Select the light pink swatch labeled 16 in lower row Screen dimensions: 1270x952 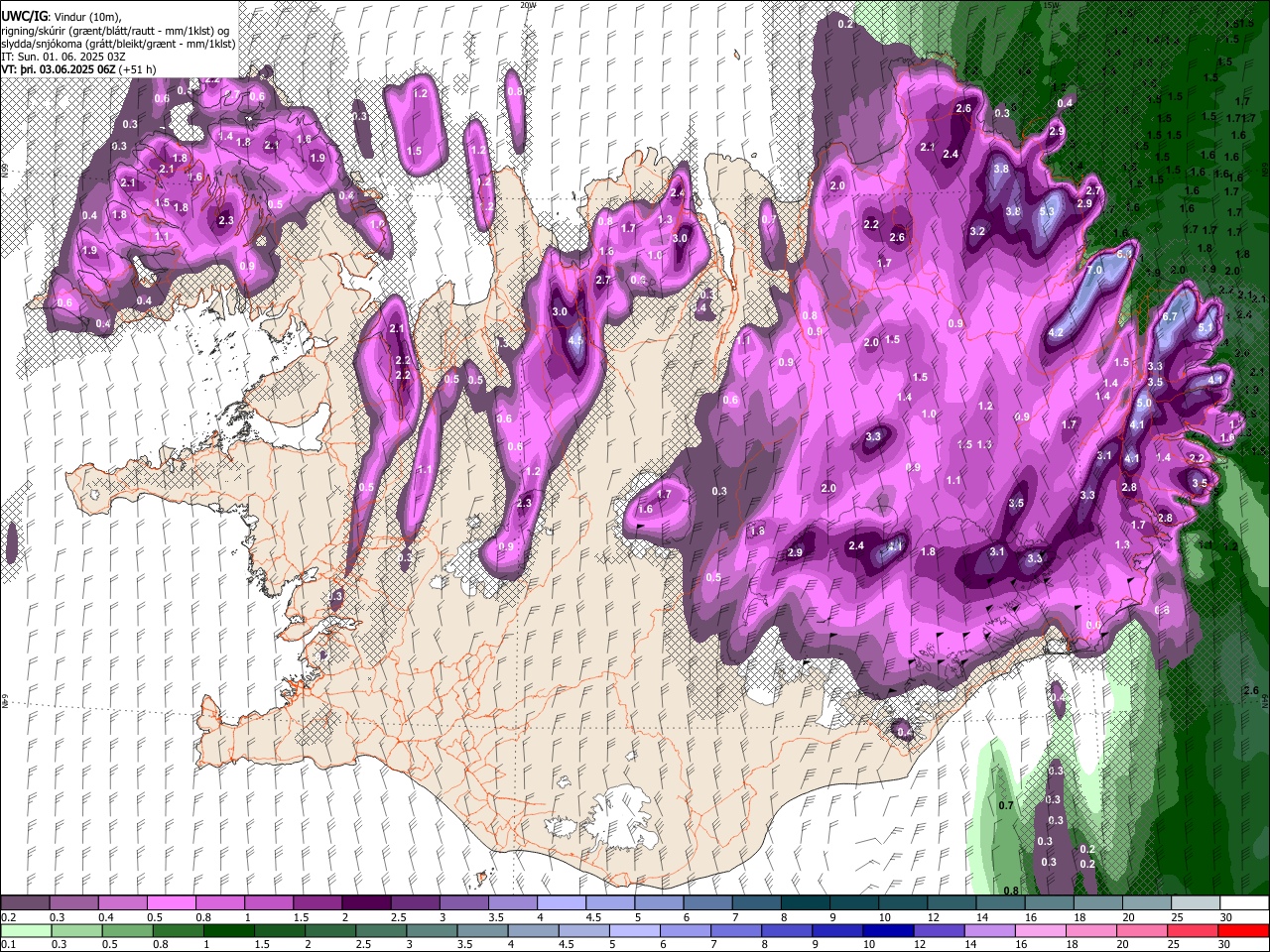(x=1040, y=930)
